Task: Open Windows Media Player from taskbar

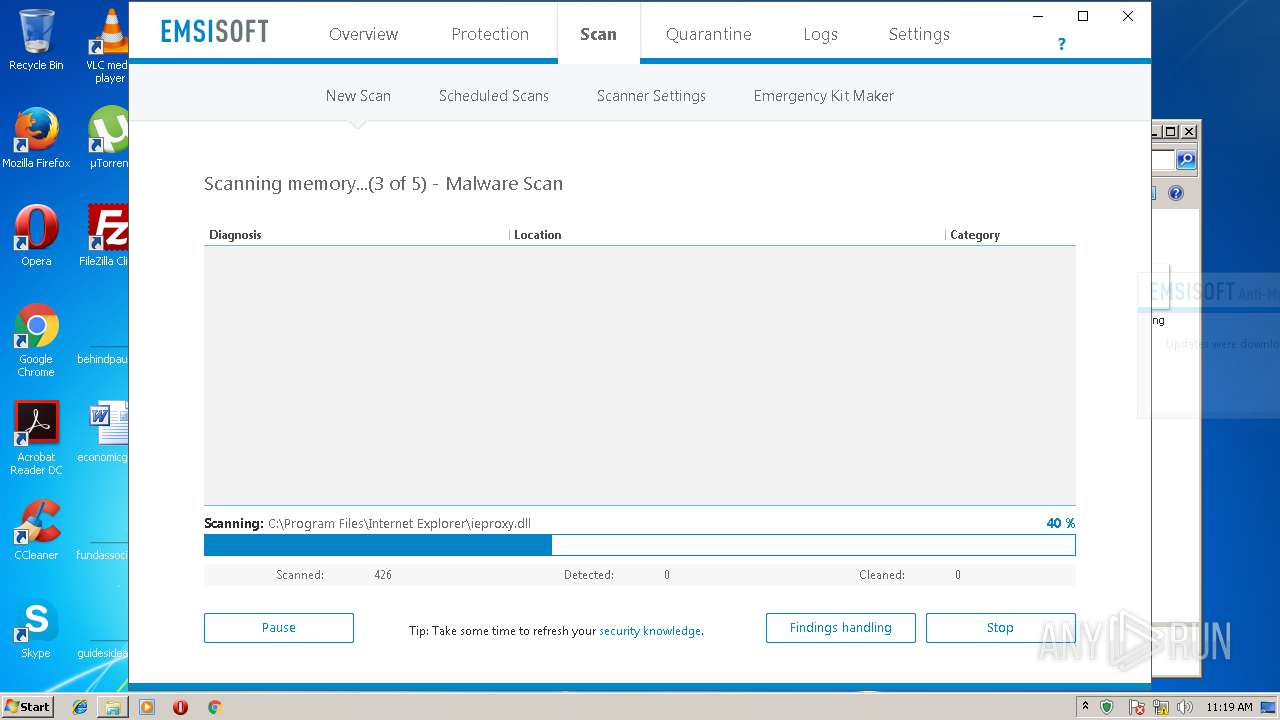Action: tap(147, 707)
